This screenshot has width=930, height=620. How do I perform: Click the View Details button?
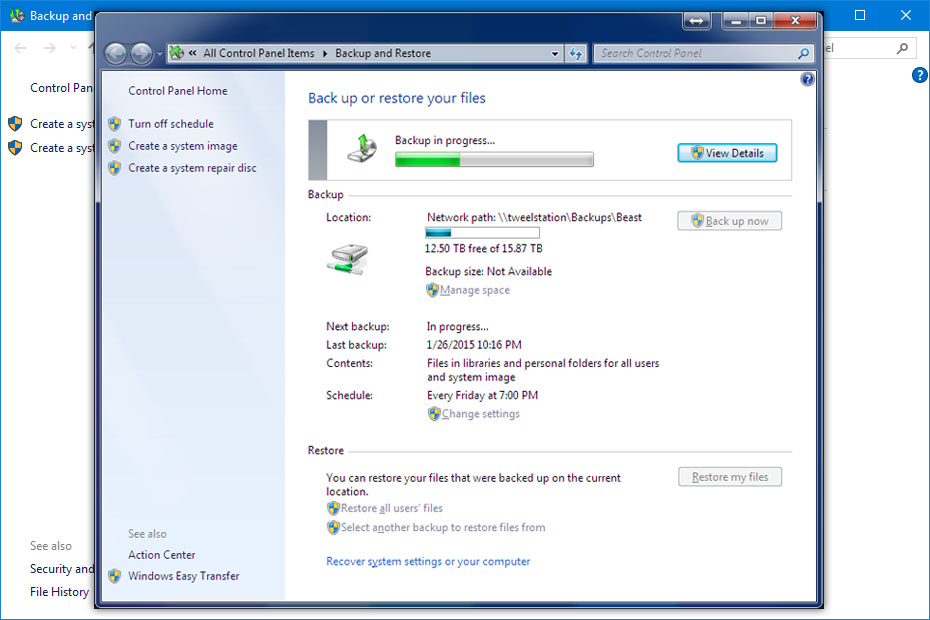pos(727,153)
